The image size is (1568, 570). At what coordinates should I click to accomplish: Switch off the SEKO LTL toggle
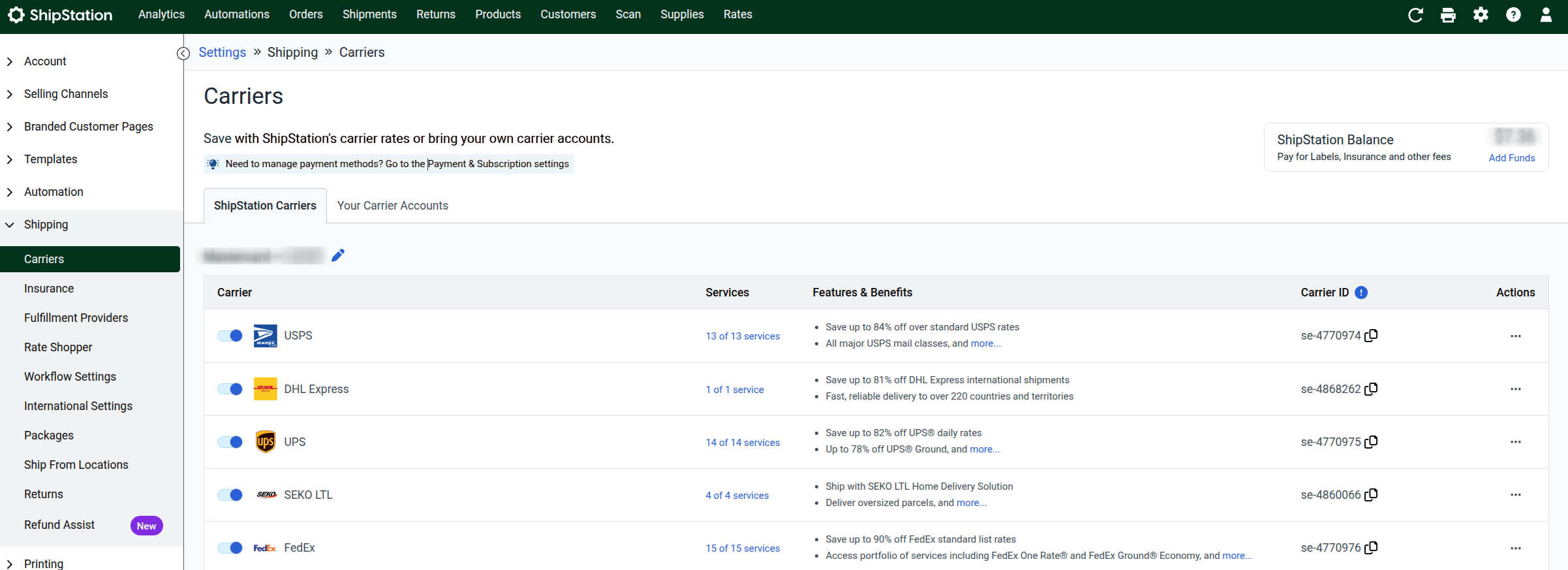230,495
